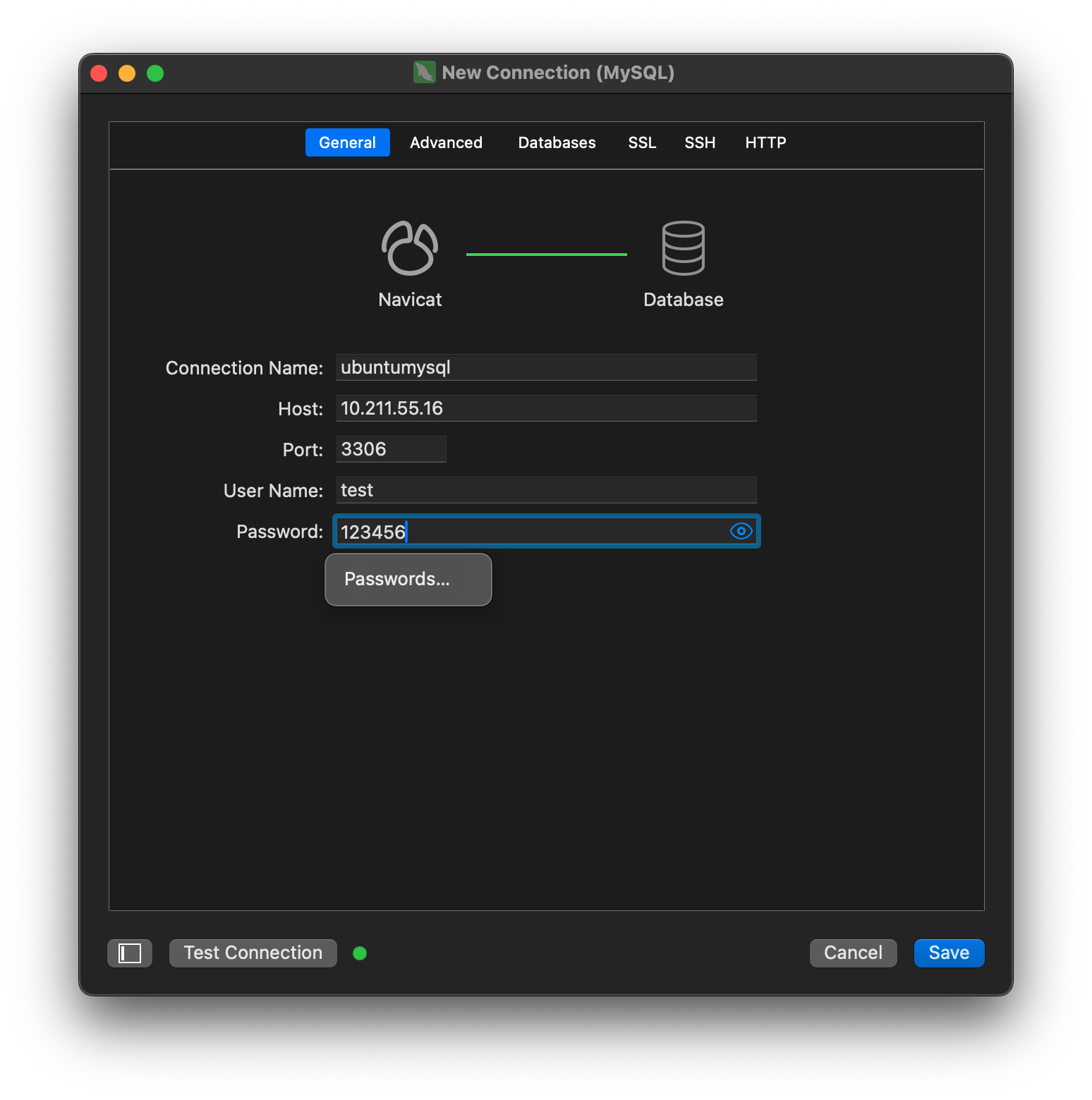
Task: Click the Host field showing 10.211.55.16
Action: (x=546, y=408)
